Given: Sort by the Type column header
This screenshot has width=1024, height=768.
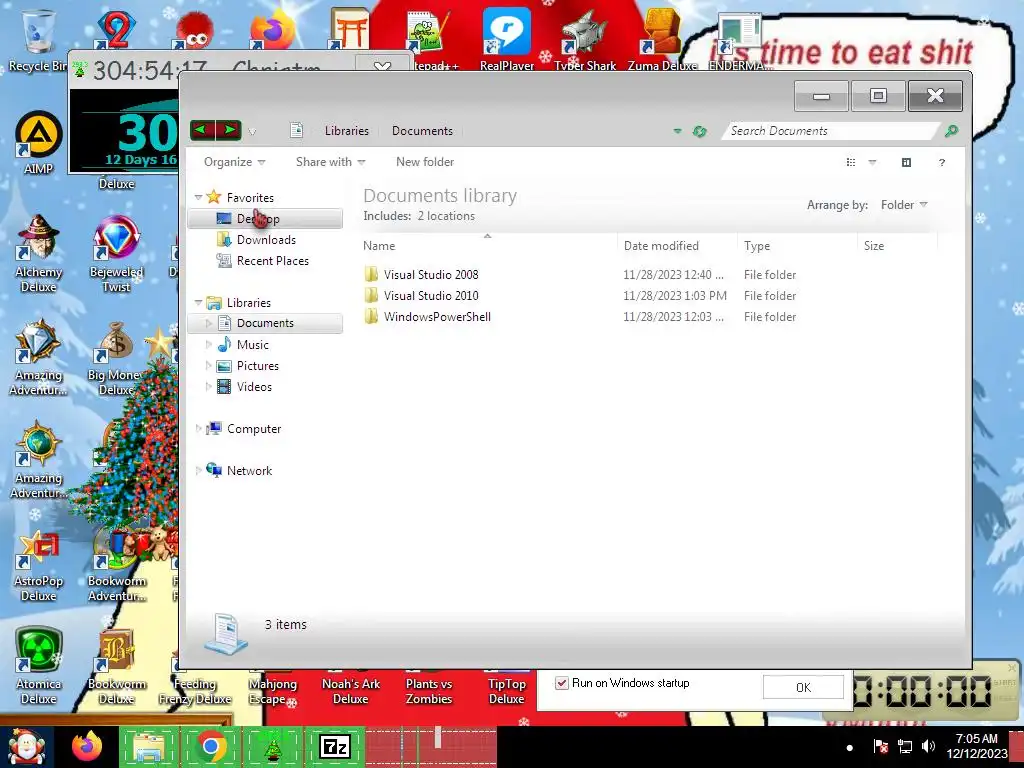Looking at the screenshot, I should [x=797, y=246].
